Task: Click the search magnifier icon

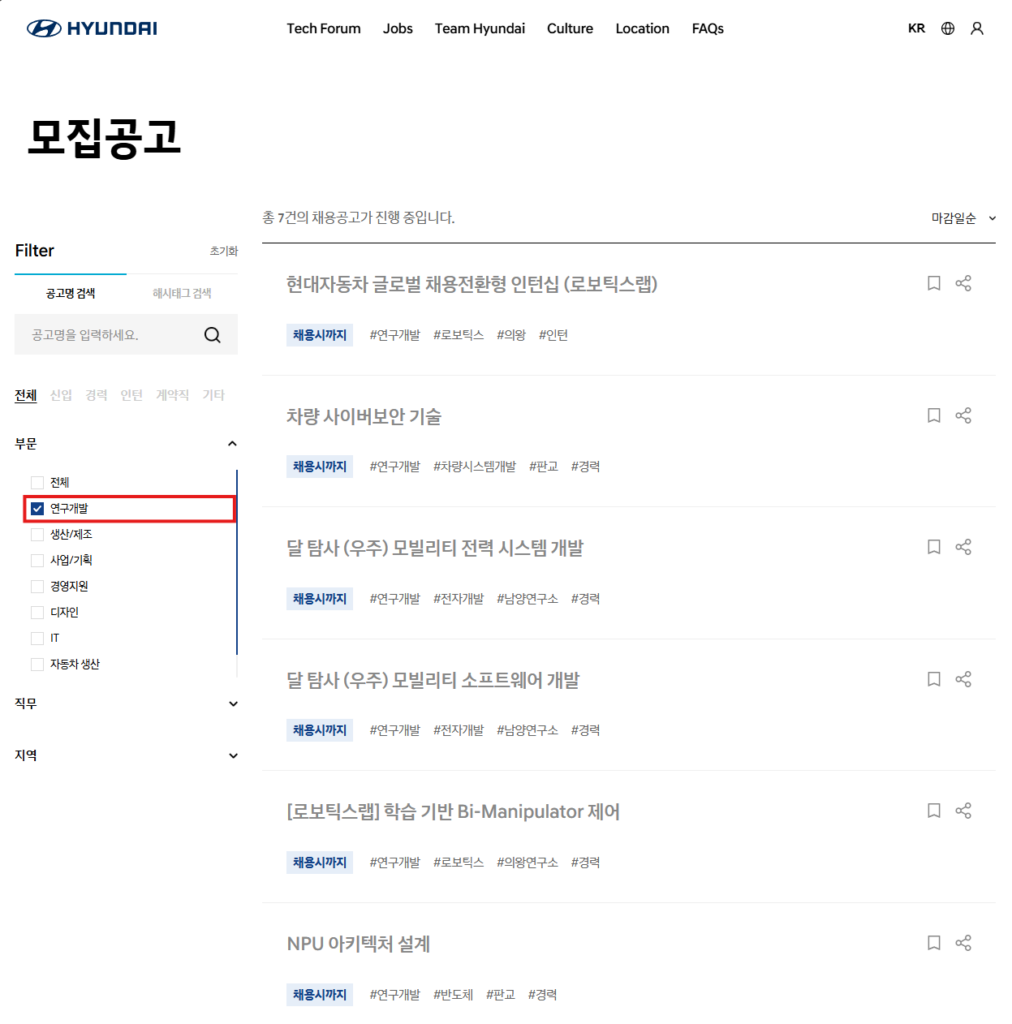Action: click(x=212, y=335)
